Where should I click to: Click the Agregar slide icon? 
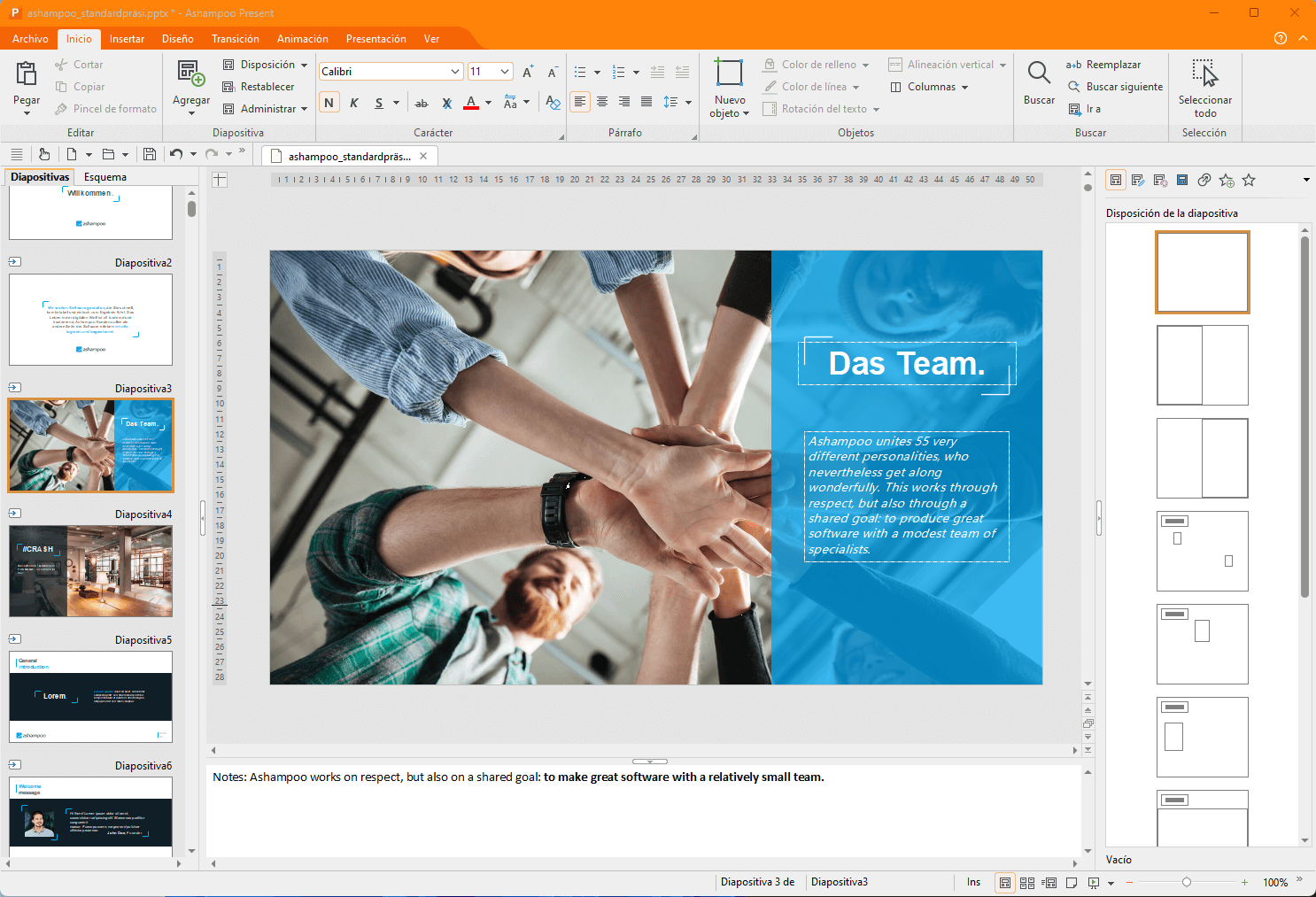pyautogui.click(x=190, y=74)
